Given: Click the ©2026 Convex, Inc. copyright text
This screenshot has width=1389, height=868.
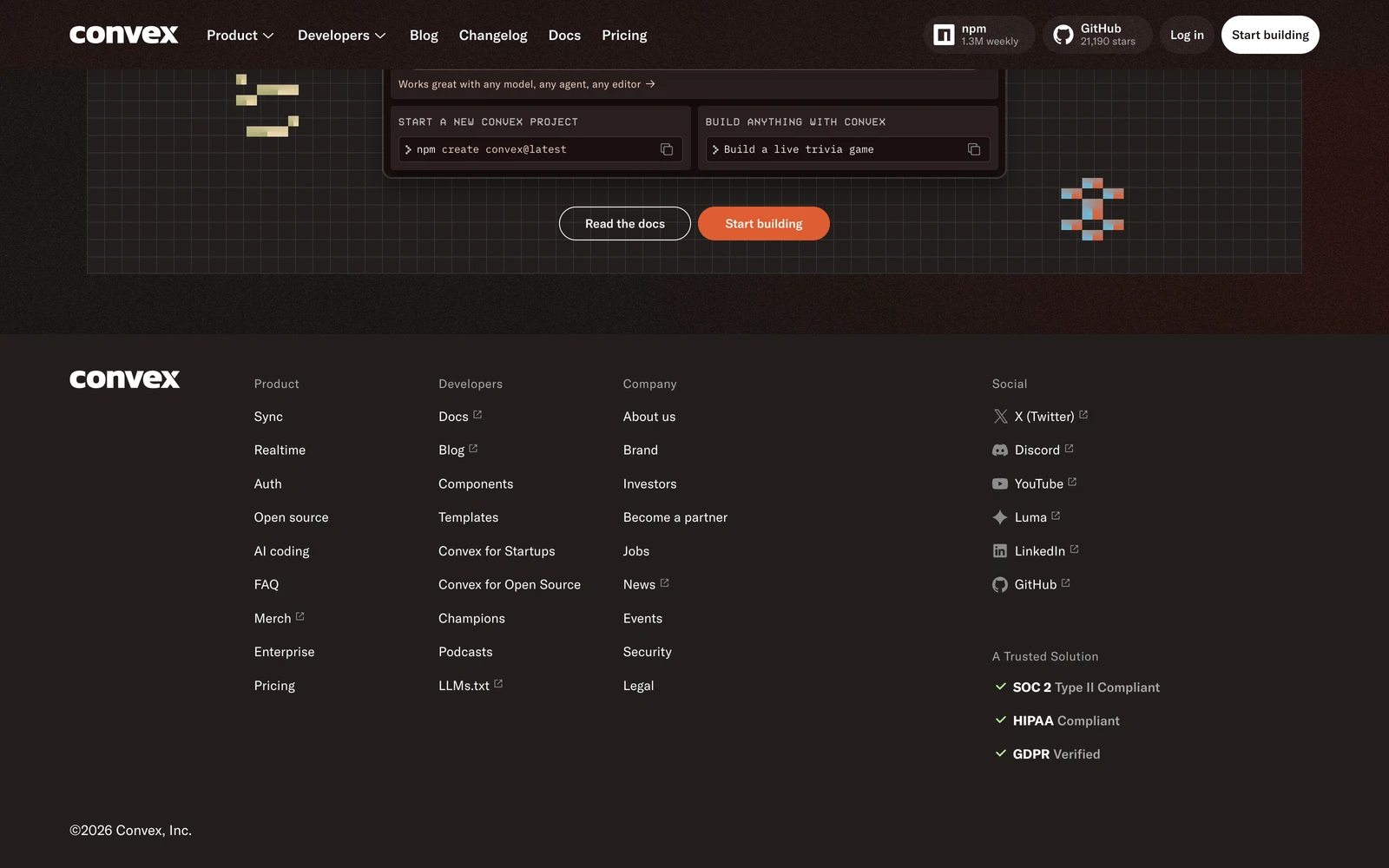Looking at the screenshot, I should tap(130, 831).
